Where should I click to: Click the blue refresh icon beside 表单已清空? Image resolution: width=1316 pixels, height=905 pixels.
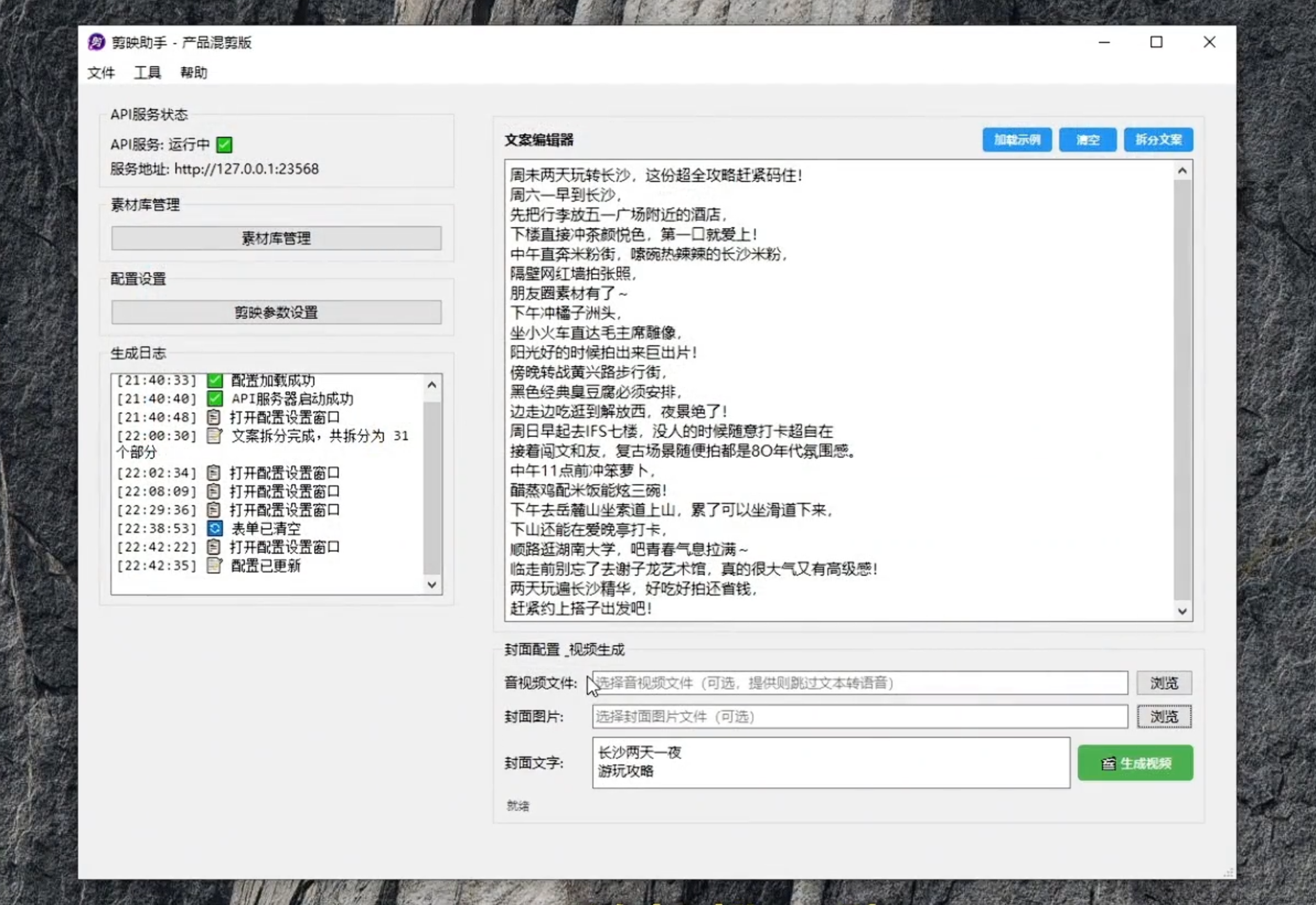point(215,528)
